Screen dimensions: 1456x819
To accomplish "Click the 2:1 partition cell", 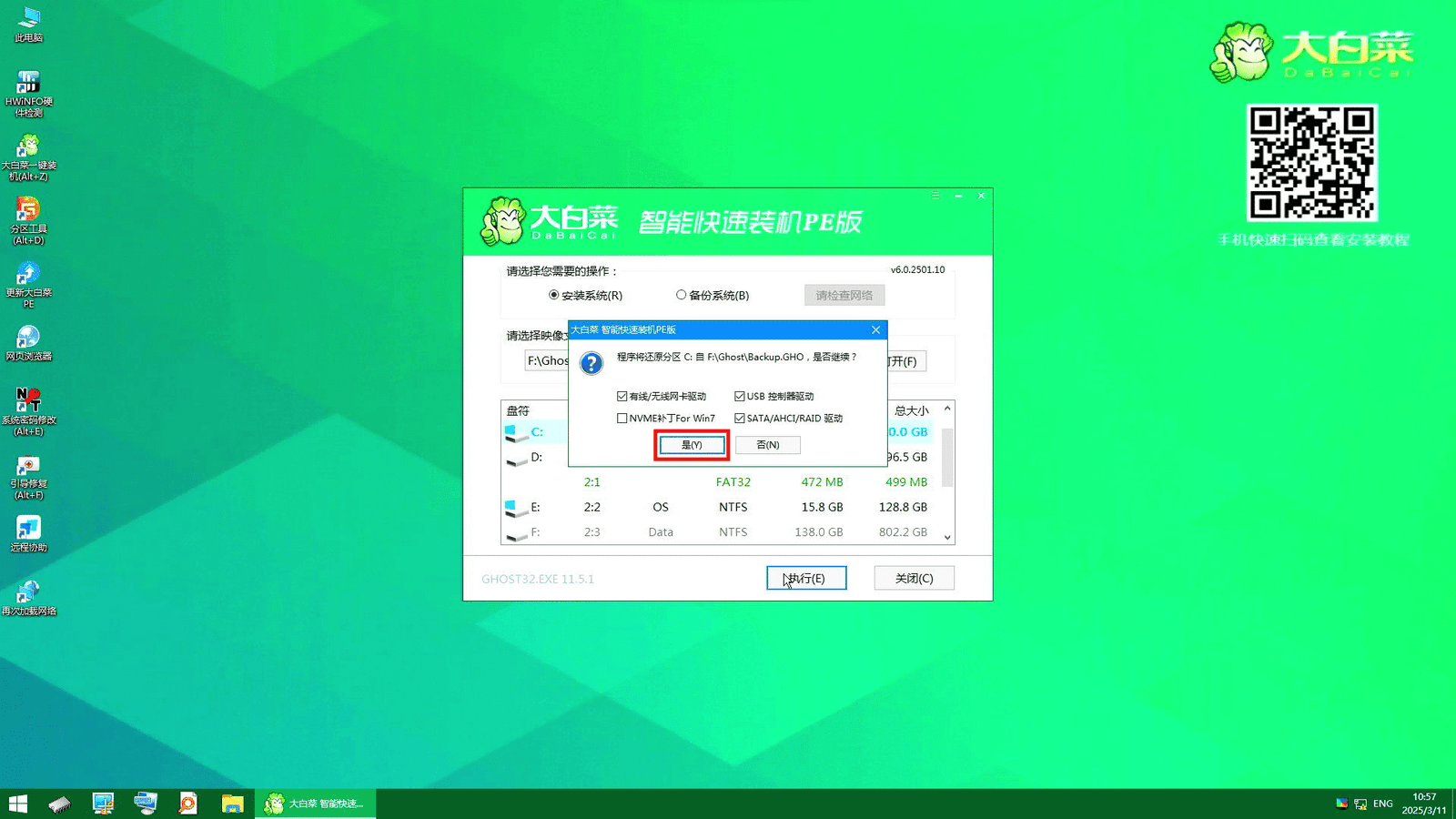I will click(592, 482).
